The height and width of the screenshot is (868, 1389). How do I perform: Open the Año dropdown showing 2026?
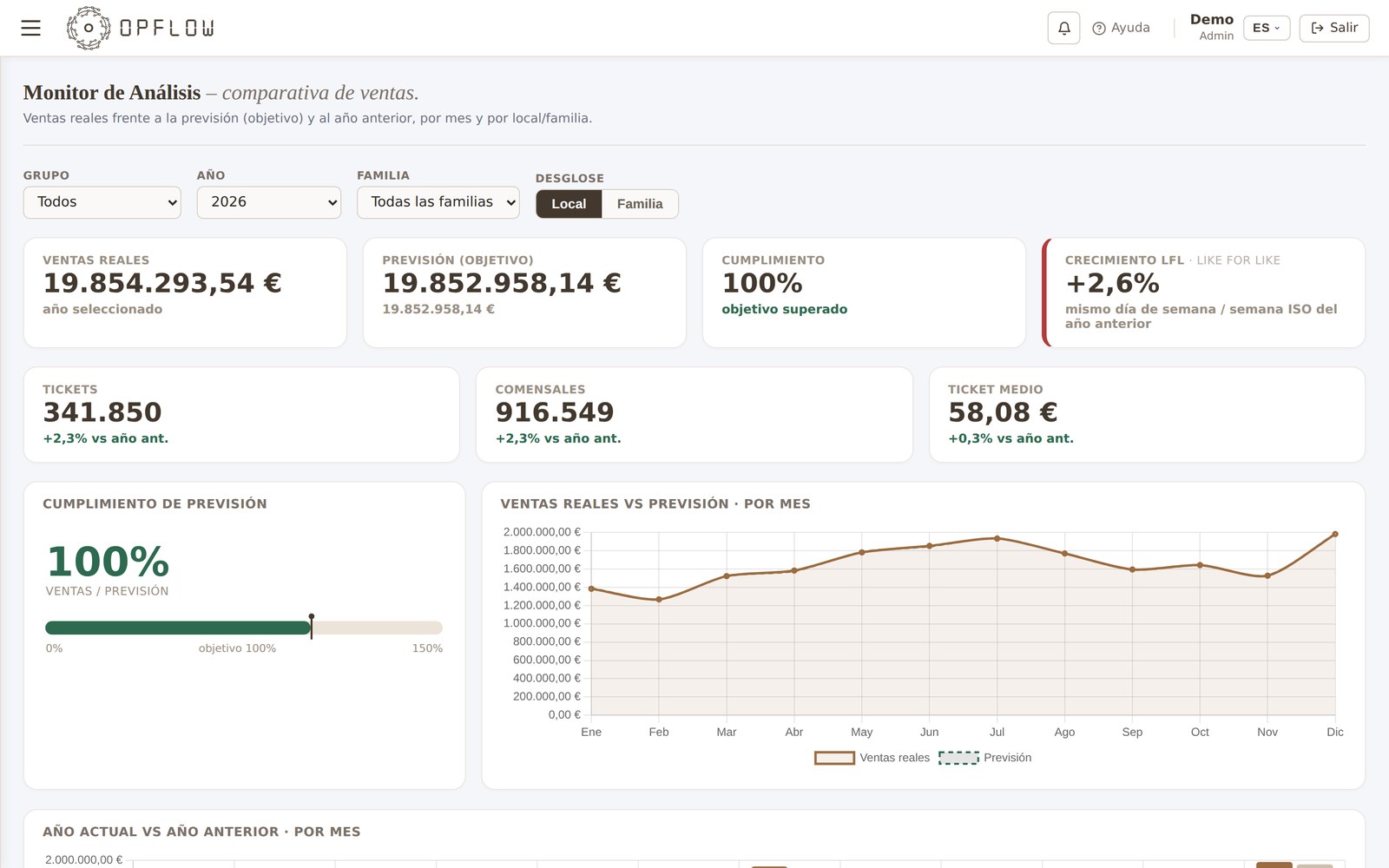(x=269, y=202)
